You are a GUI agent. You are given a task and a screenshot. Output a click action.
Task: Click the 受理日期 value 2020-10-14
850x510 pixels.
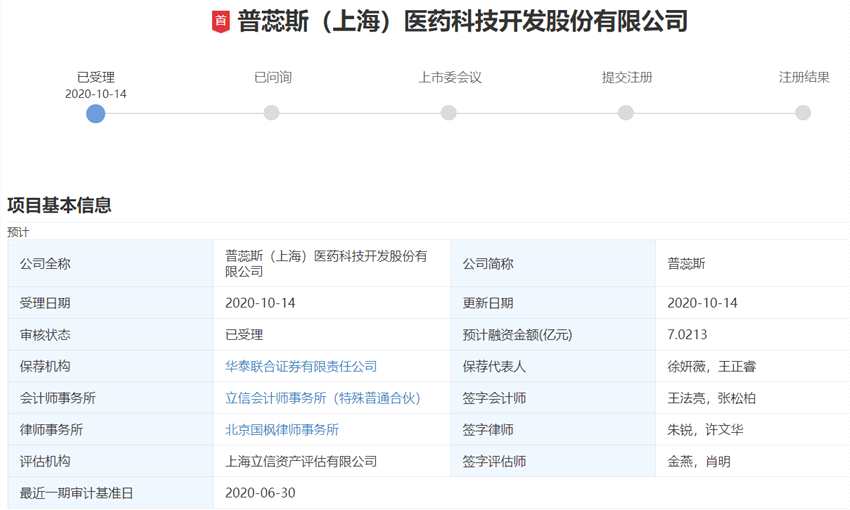[260, 303]
